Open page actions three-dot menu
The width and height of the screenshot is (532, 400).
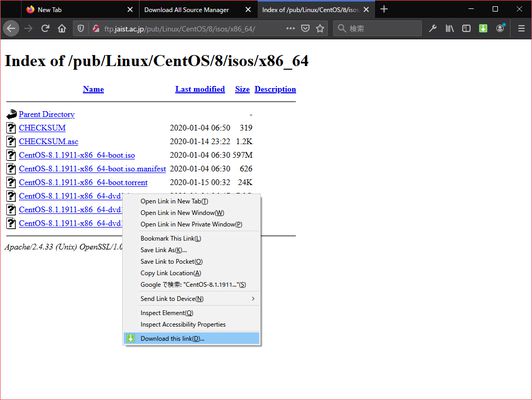click(x=290, y=28)
